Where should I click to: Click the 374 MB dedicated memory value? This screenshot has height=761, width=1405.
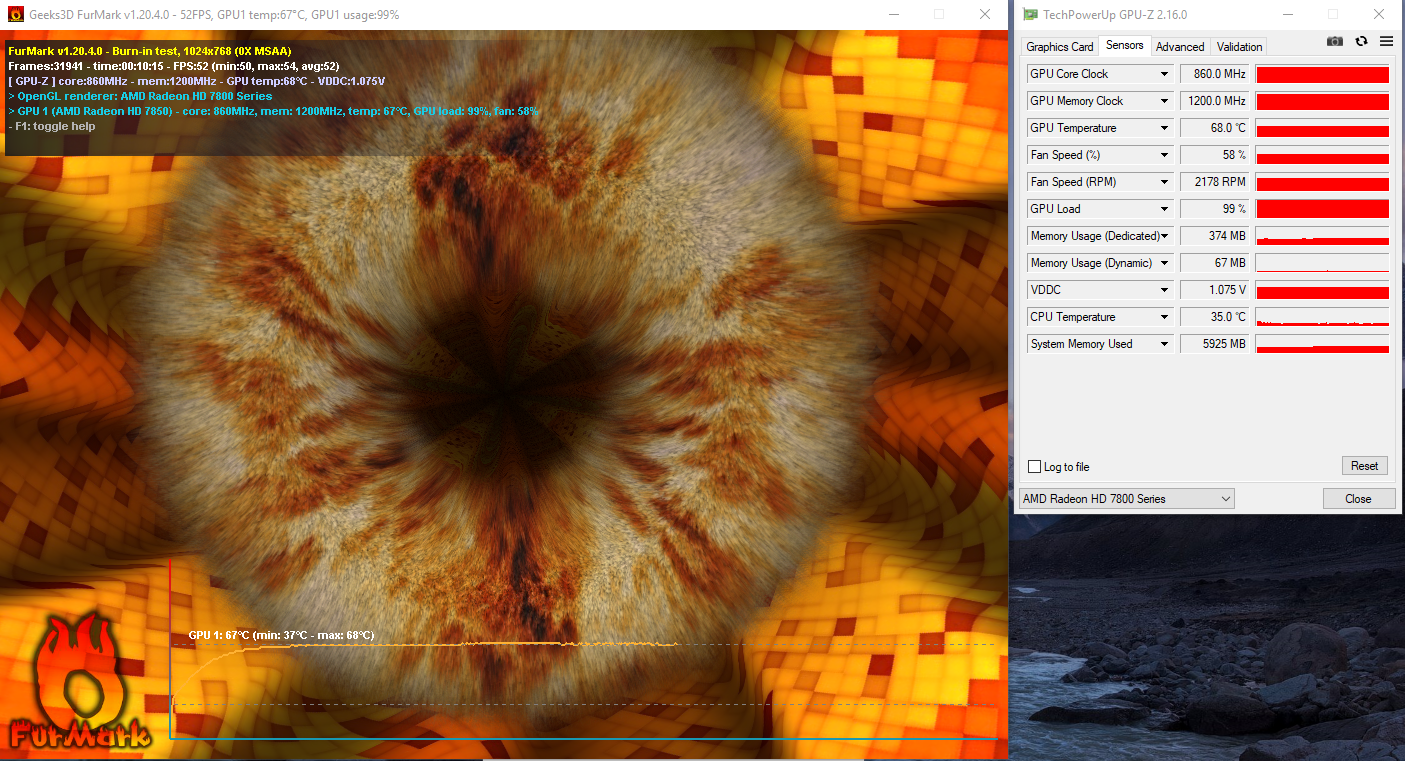point(1214,236)
